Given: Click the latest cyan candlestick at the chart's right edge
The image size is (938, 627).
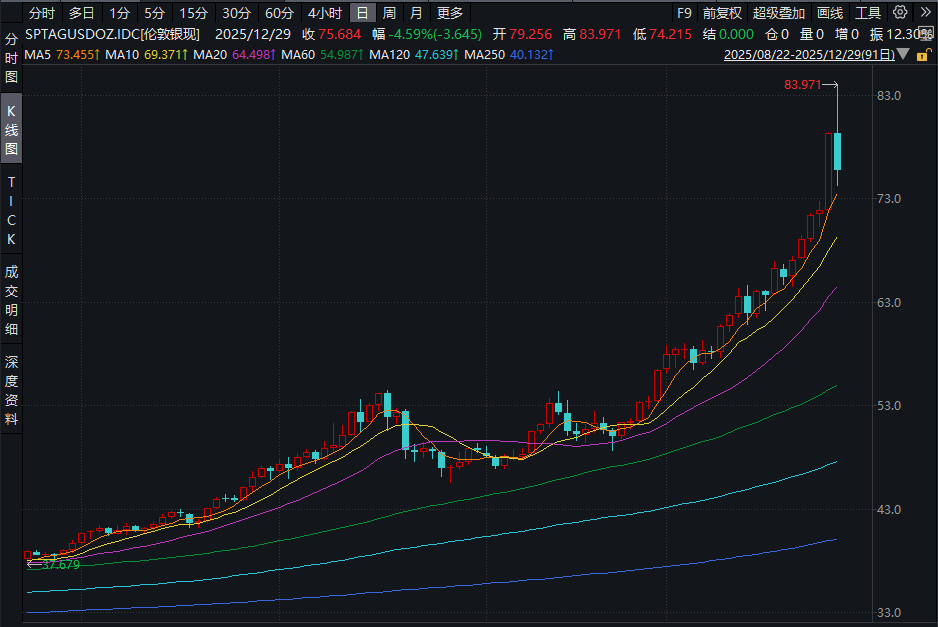Looking at the screenshot, I should click(838, 151).
